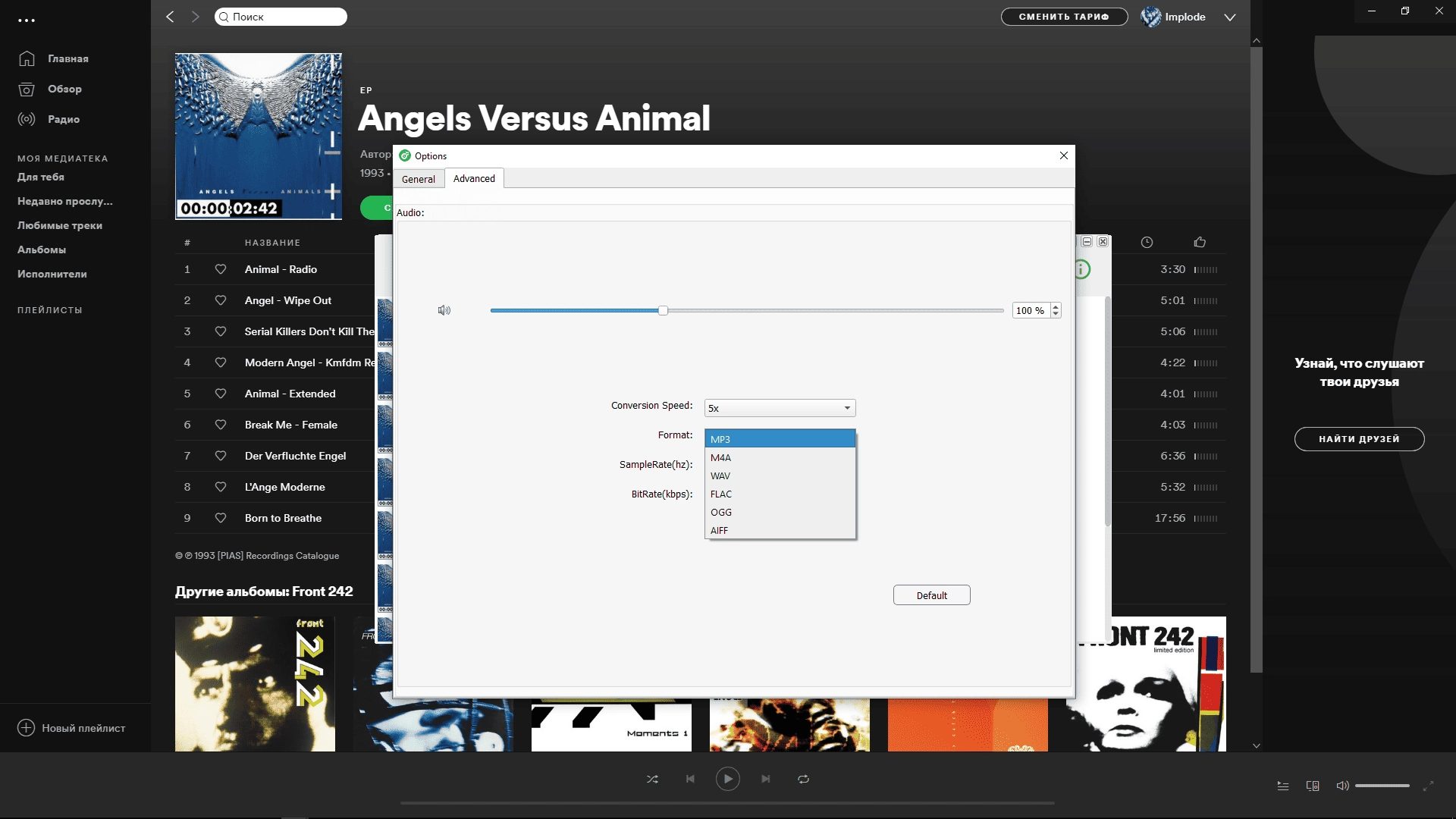Viewport: 1456px width, 819px height.
Task: Go forward with the right arrow
Action: coord(196,17)
